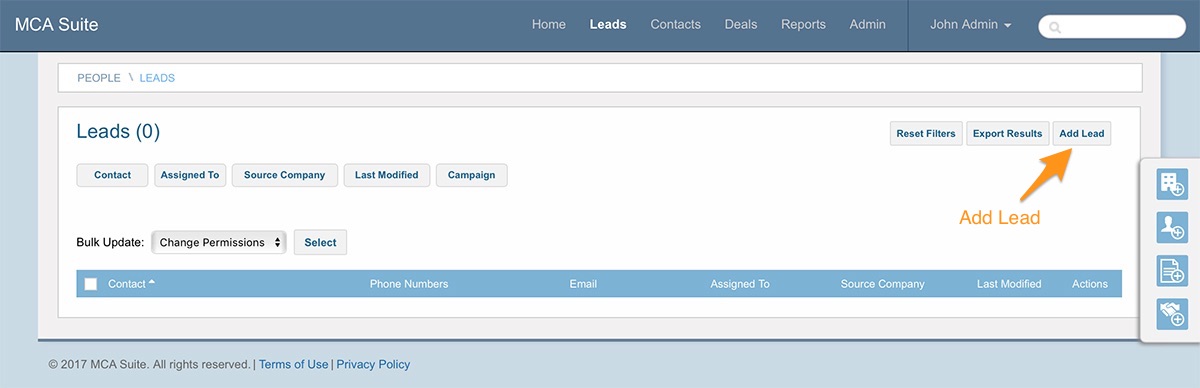
Task: Click into the top search field
Action: 1112,27
